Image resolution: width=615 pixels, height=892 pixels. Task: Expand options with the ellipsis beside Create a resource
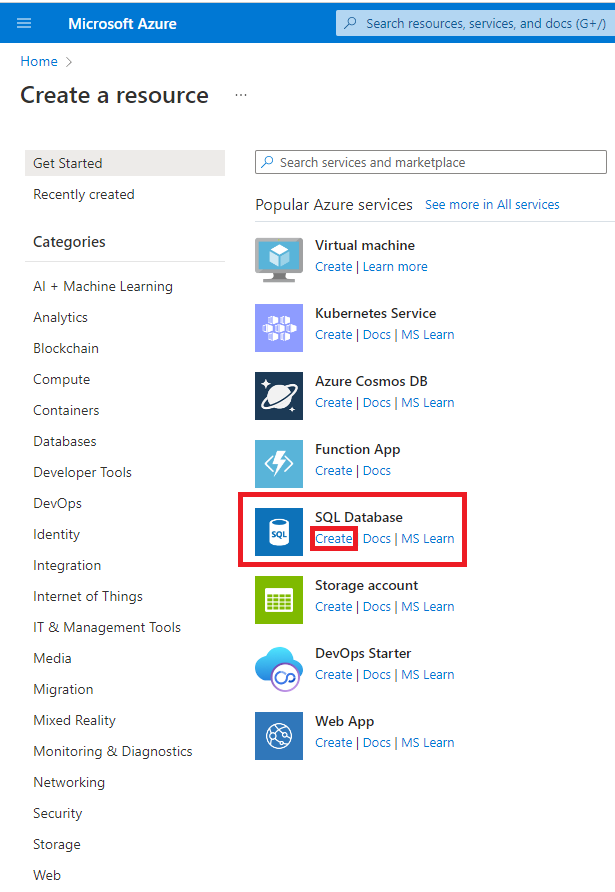[x=240, y=93]
